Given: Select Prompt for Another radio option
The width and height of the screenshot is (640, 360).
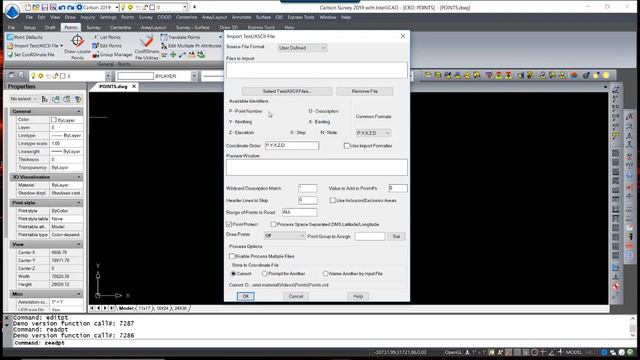Looking at the screenshot, I should [264, 273].
